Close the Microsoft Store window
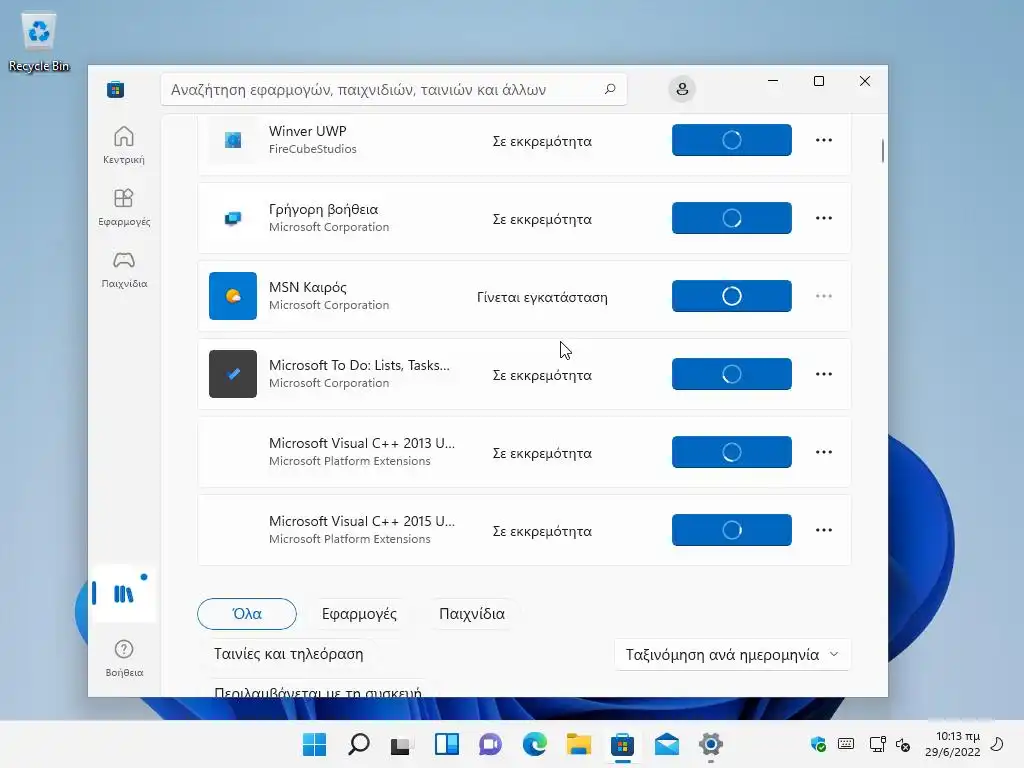The image size is (1024, 768). [865, 81]
